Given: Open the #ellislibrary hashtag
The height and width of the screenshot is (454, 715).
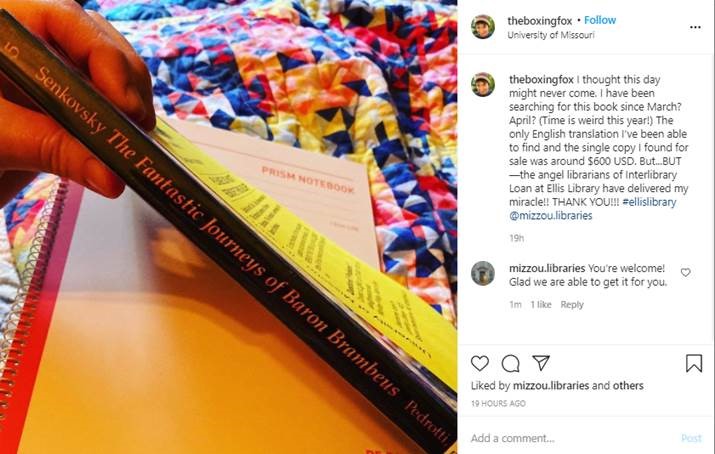Looking at the screenshot, I should click(x=649, y=202).
